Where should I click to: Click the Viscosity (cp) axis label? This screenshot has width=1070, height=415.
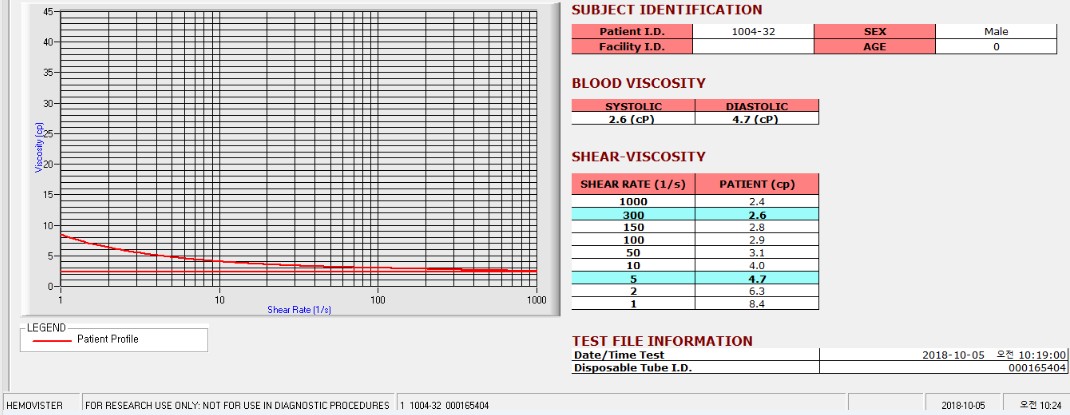coord(39,147)
